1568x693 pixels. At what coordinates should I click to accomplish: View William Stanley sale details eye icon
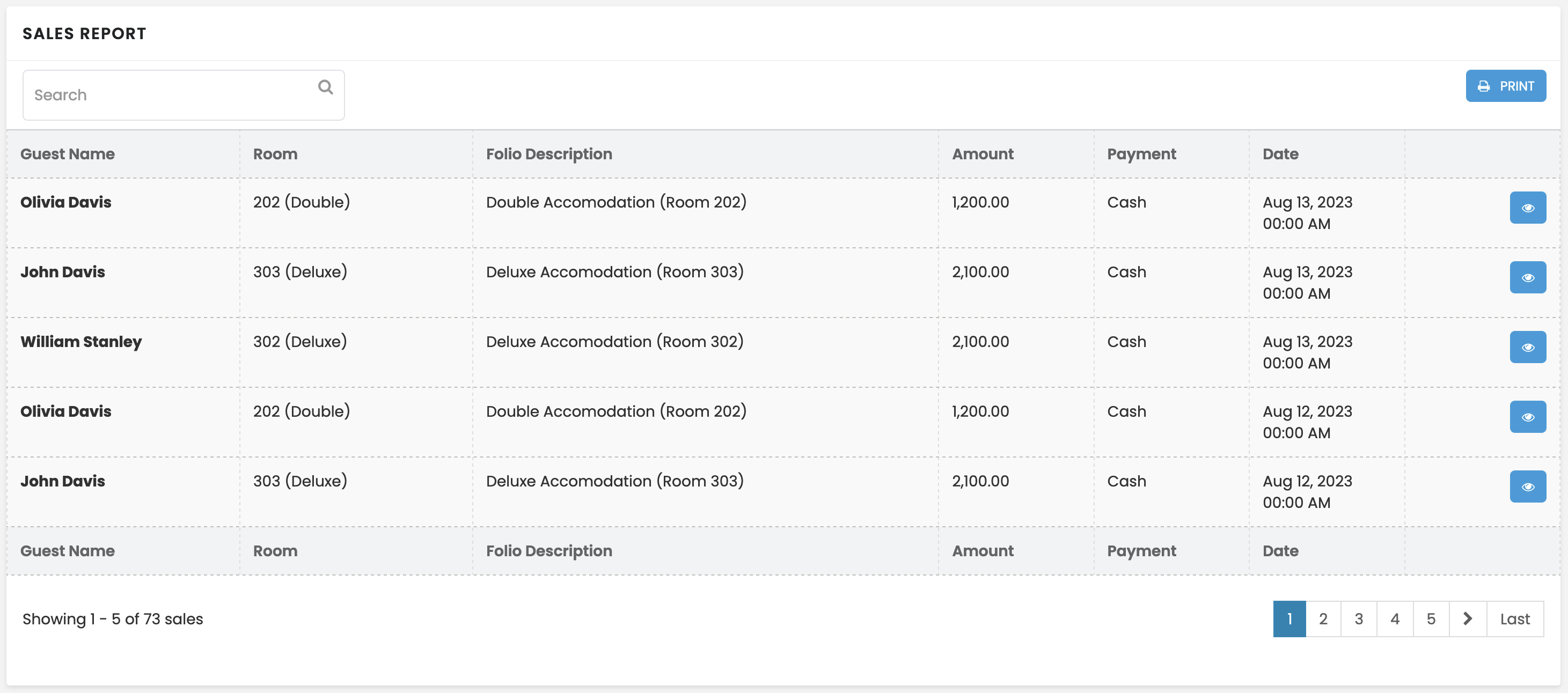tap(1528, 347)
